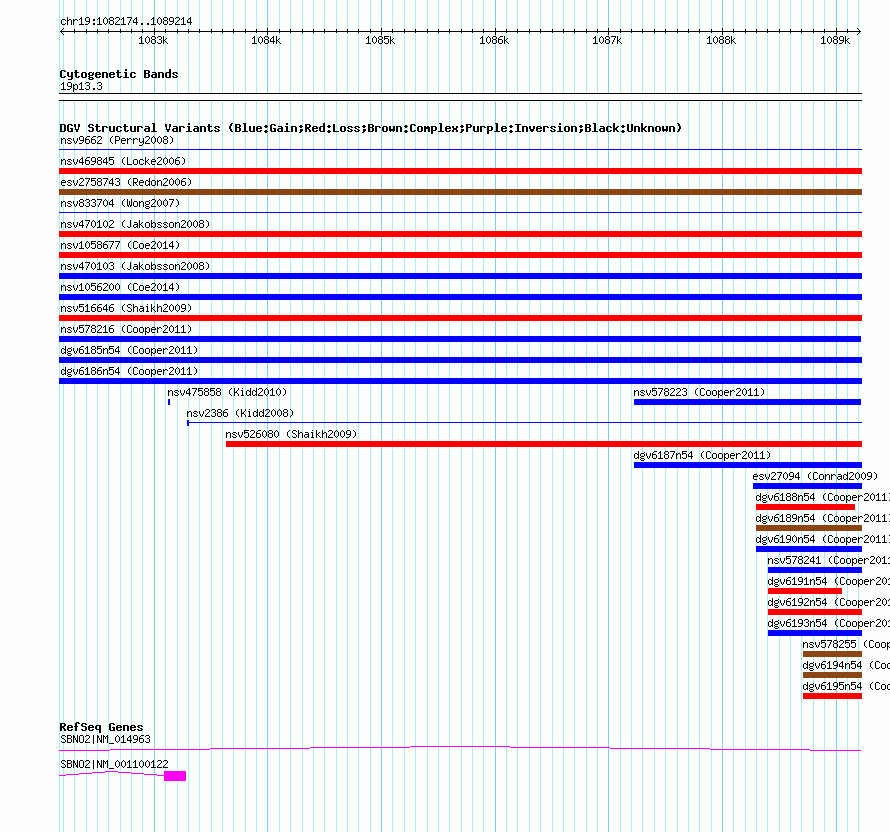Click nsv516646 (Shaikh2009) variant label
The image size is (890, 832).
(126, 308)
